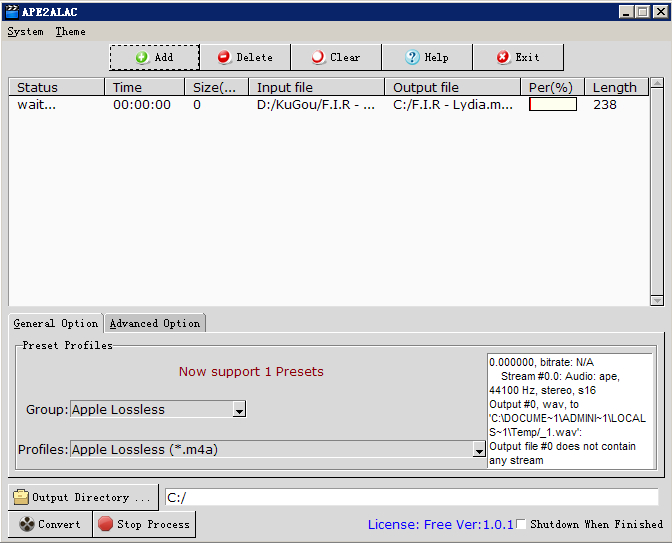Expand the Group dropdown list

[x=239, y=409]
